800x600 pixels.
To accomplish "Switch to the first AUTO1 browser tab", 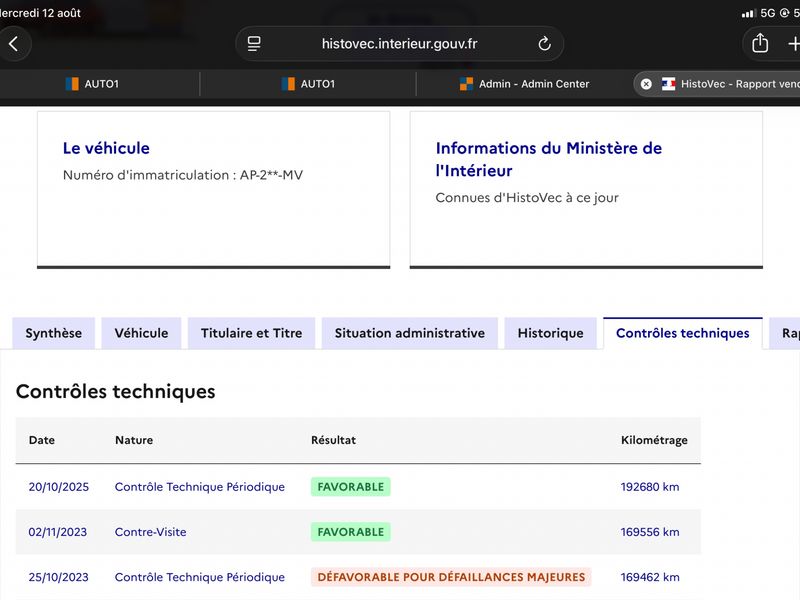I will (x=92, y=84).
